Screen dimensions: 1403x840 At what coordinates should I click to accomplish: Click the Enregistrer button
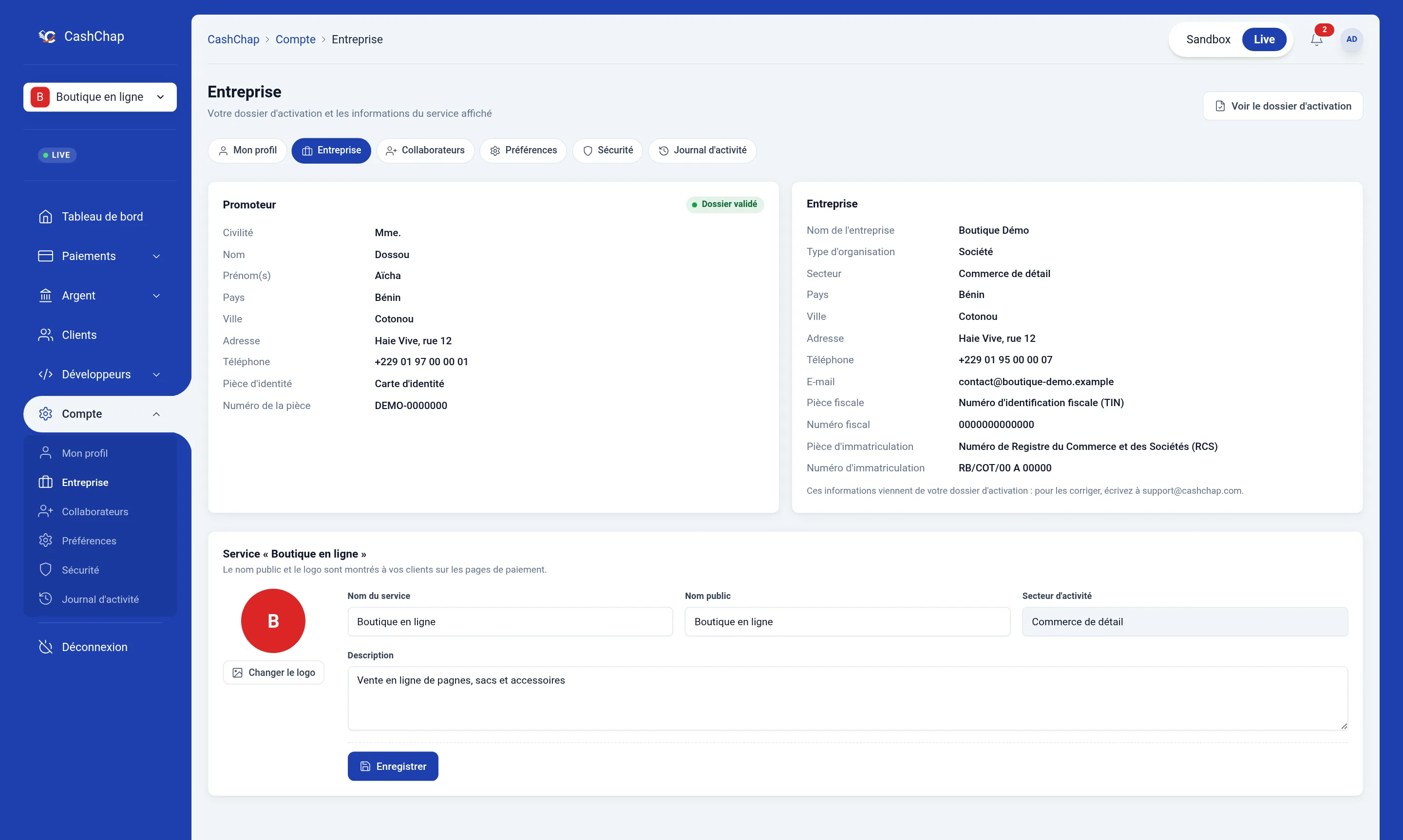tap(393, 766)
